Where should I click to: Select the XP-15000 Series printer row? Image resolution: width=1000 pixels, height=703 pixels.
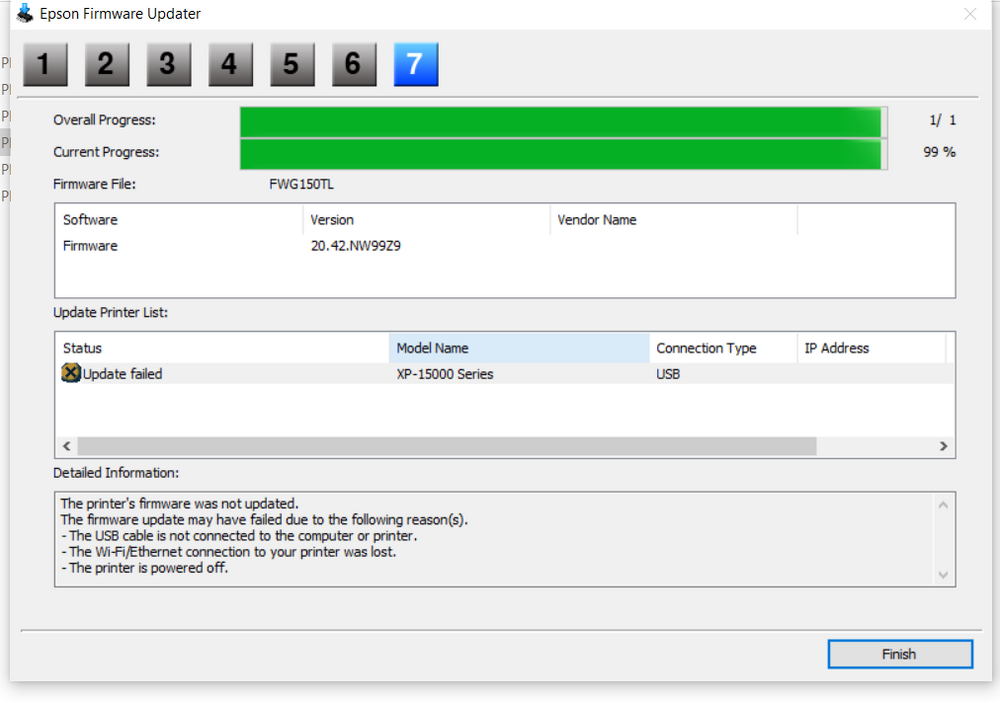coord(444,374)
